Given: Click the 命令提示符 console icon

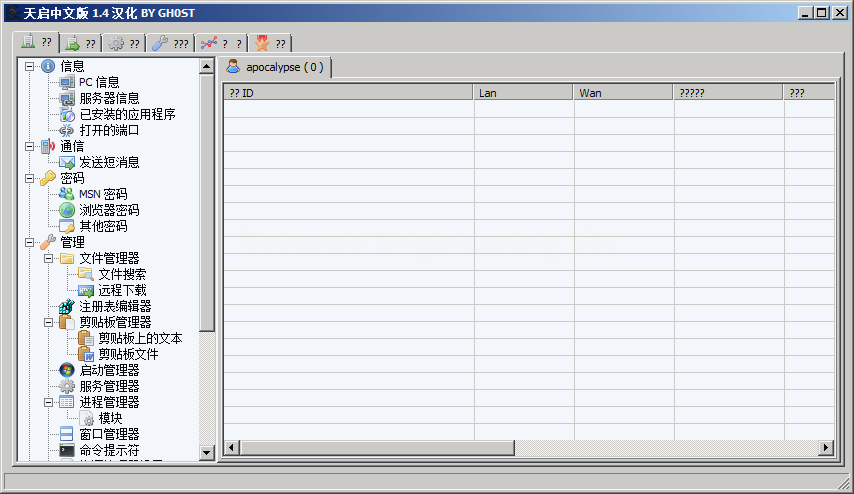Looking at the screenshot, I should 67,450.
